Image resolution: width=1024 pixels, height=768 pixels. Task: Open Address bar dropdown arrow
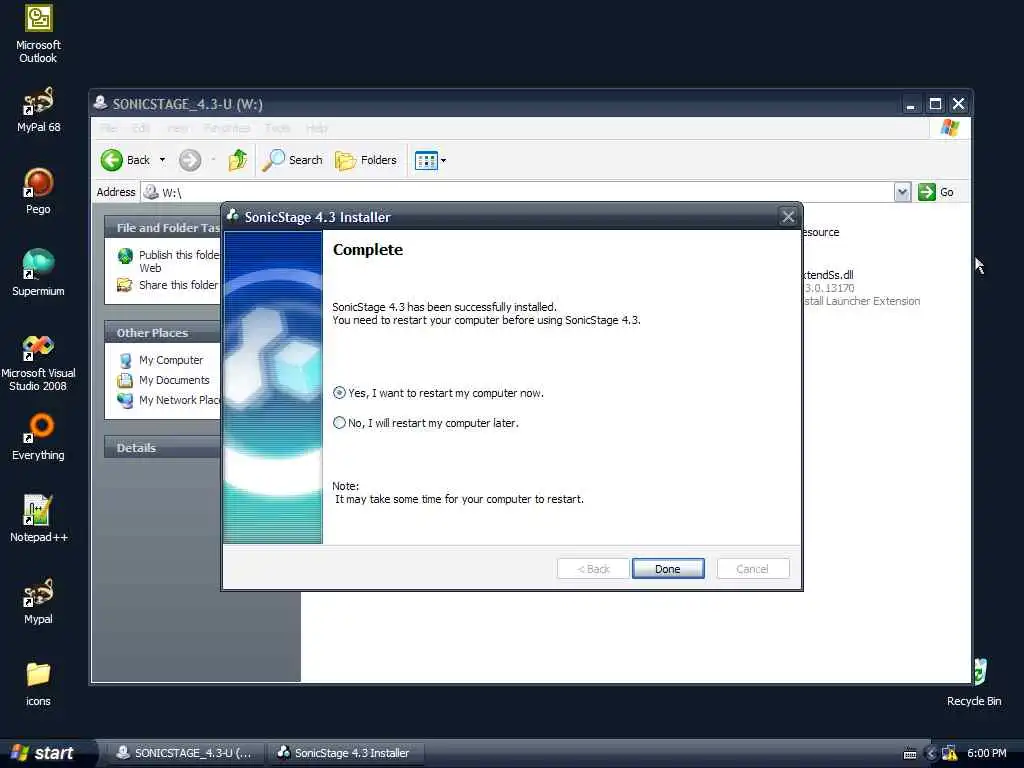(902, 192)
